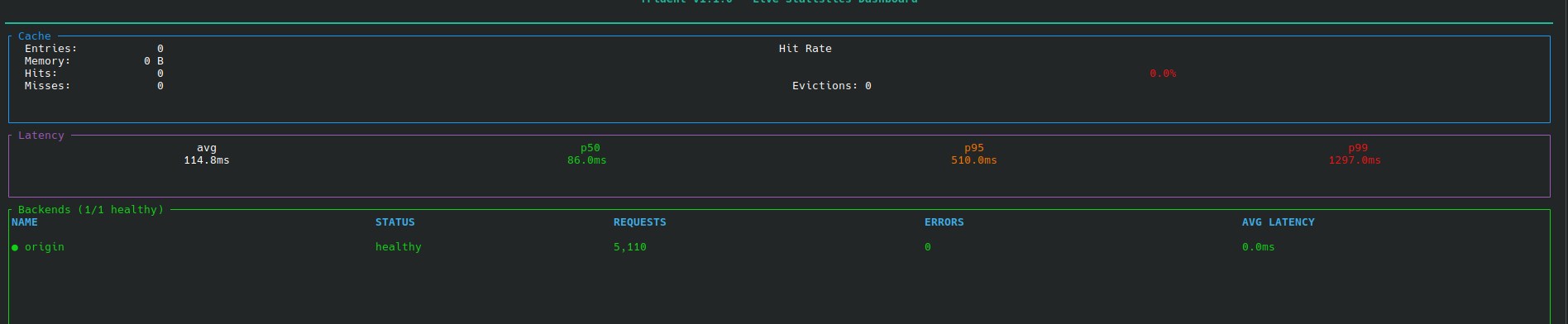The image size is (1568, 324).
Task: Click the red "p99" label
Action: pos(1358,148)
